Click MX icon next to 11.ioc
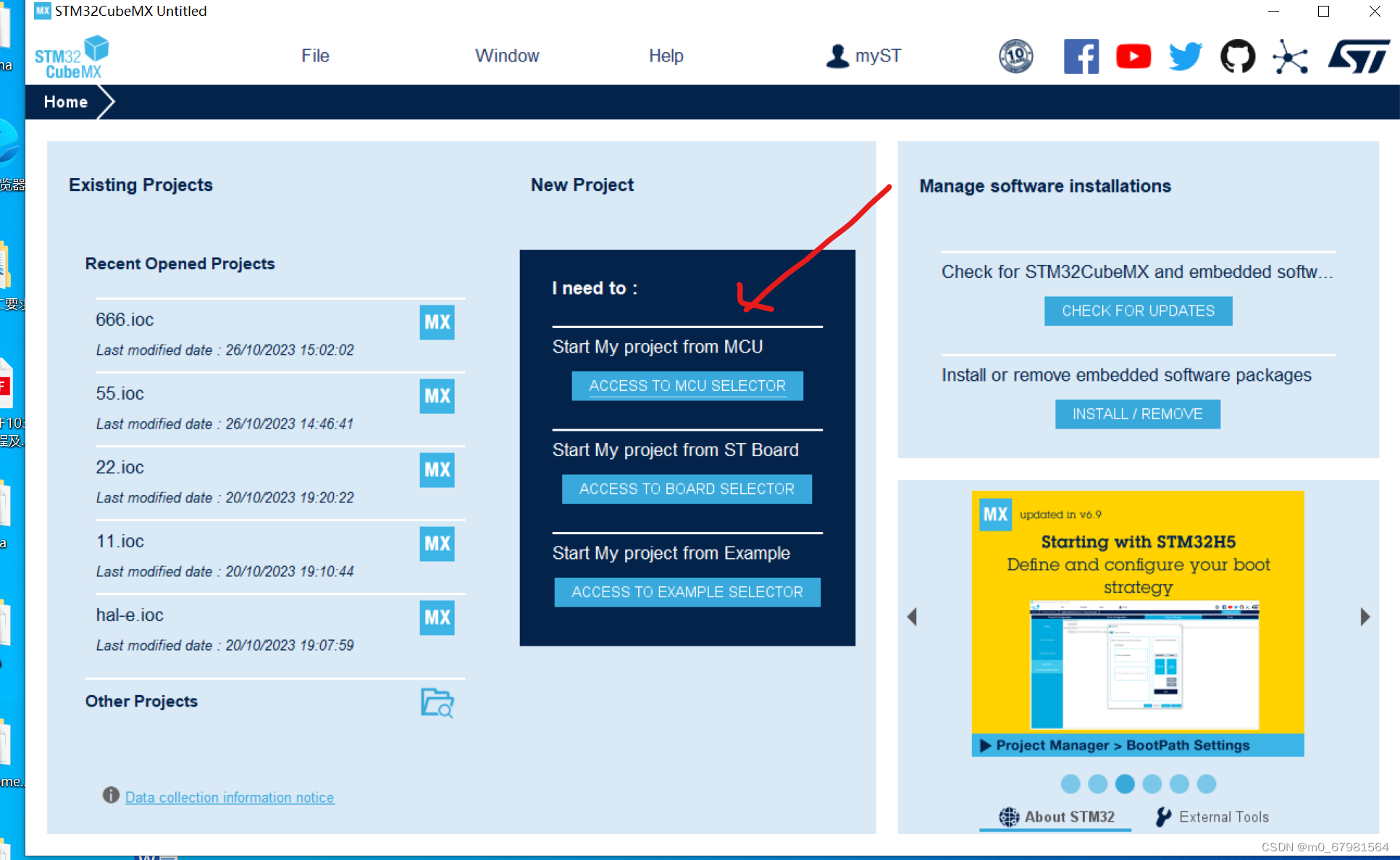 (437, 544)
